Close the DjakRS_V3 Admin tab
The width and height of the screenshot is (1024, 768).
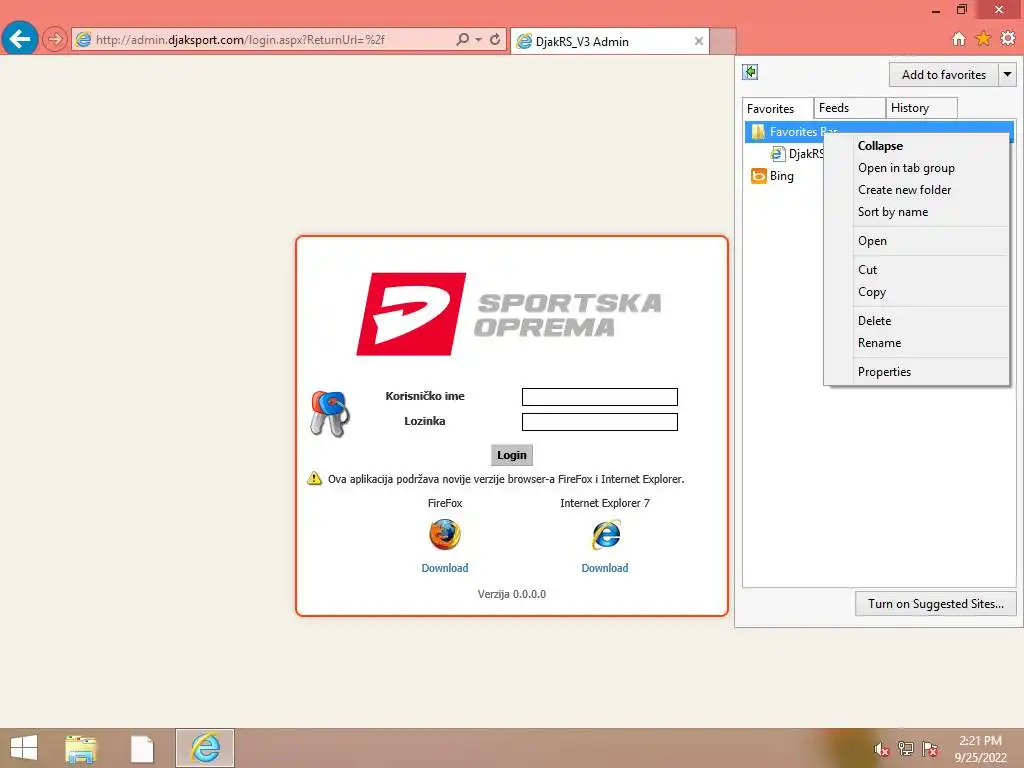698,41
